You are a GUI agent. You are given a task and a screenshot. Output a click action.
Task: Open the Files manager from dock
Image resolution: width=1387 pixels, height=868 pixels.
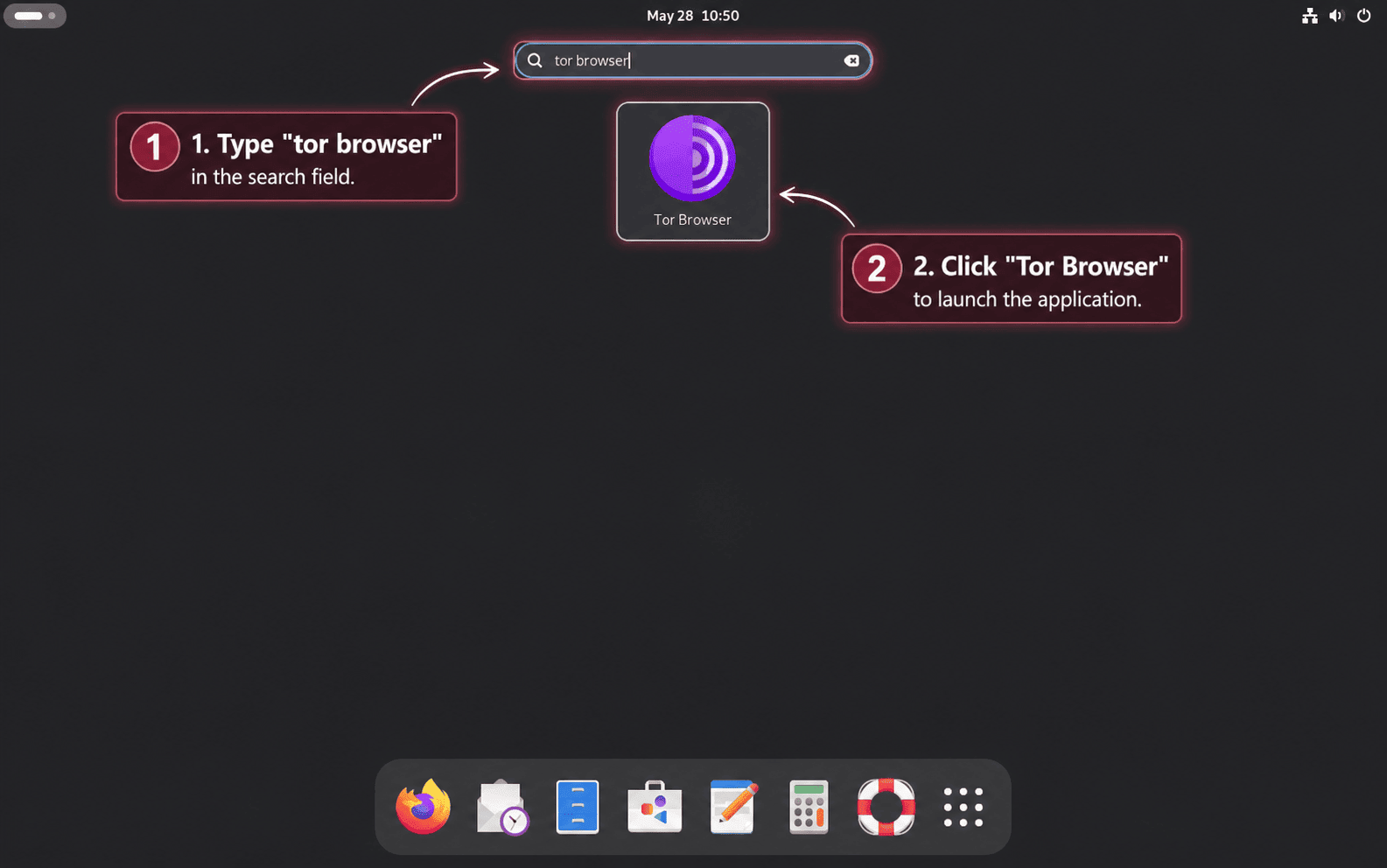[x=578, y=807]
